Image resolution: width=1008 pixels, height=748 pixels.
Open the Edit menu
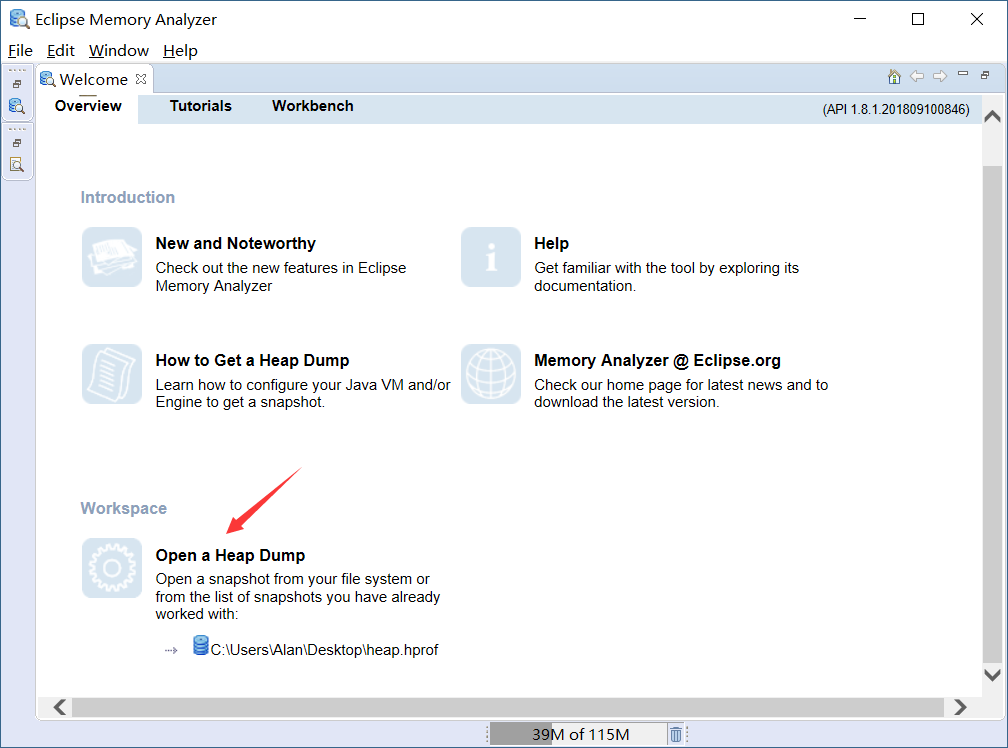[x=60, y=51]
